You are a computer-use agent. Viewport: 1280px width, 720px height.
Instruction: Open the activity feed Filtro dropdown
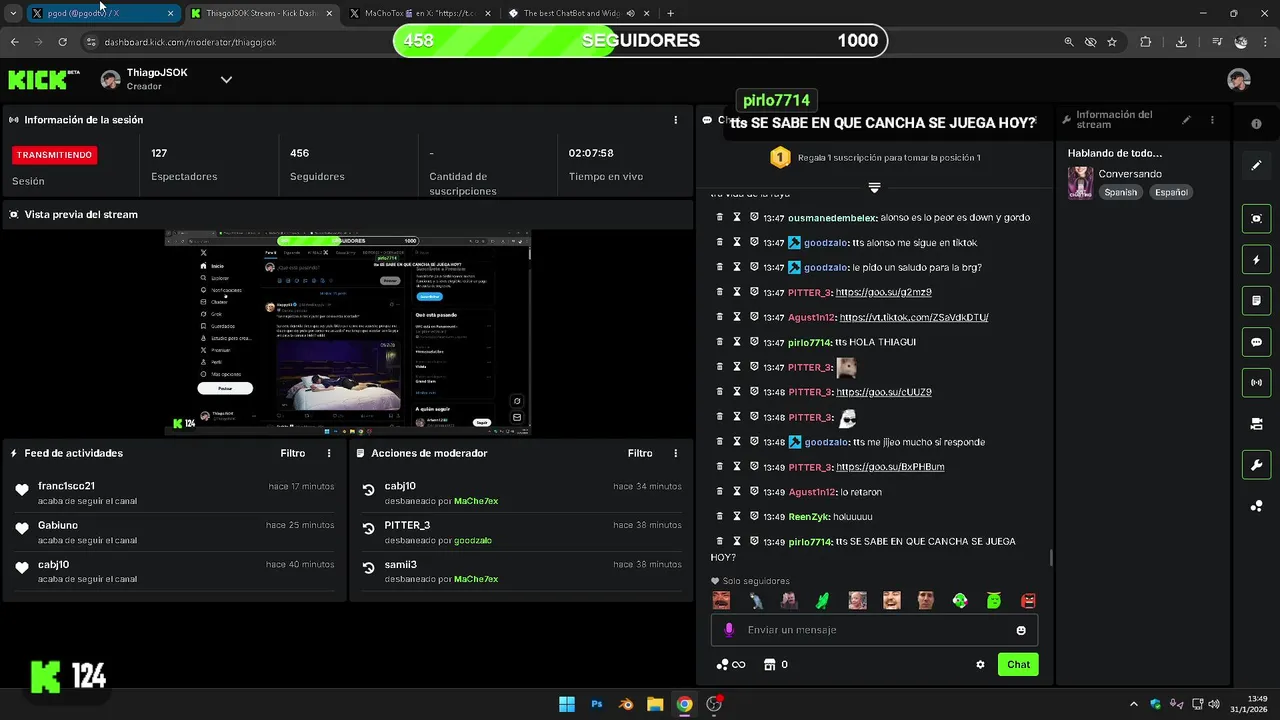pyautogui.click(x=293, y=453)
